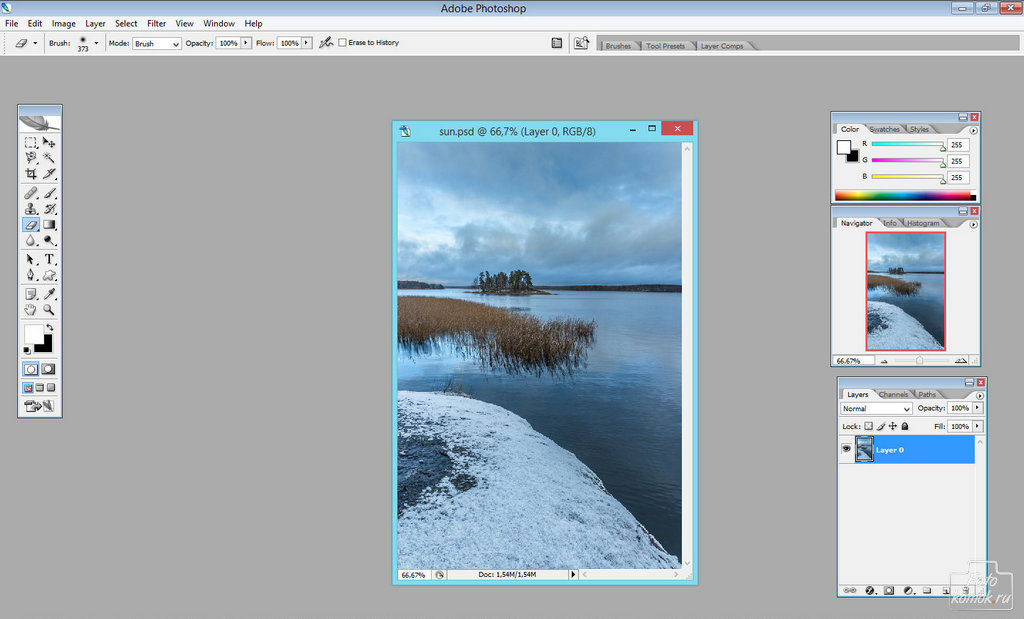Click Create adjustment layer button
Image resolution: width=1024 pixels, height=619 pixels.
tap(908, 590)
